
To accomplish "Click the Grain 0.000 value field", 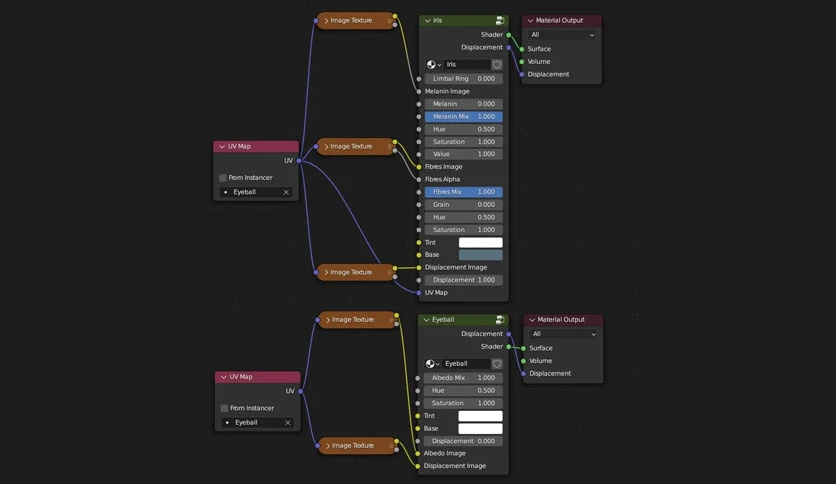I will (x=463, y=205).
